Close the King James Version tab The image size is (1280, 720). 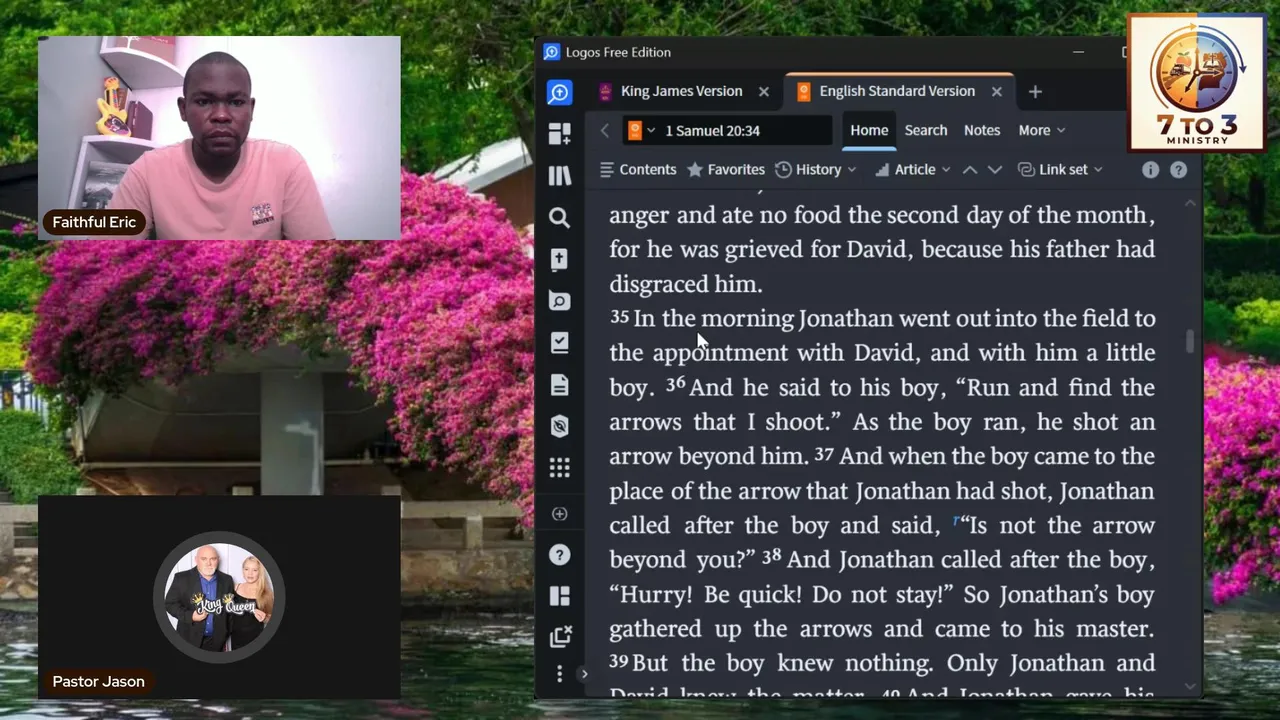(x=764, y=91)
